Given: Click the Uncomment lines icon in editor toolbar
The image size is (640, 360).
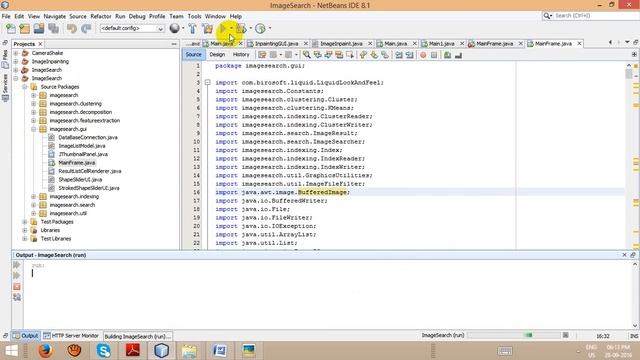Looking at the screenshot, I should pyautogui.click(x=458, y=55).
